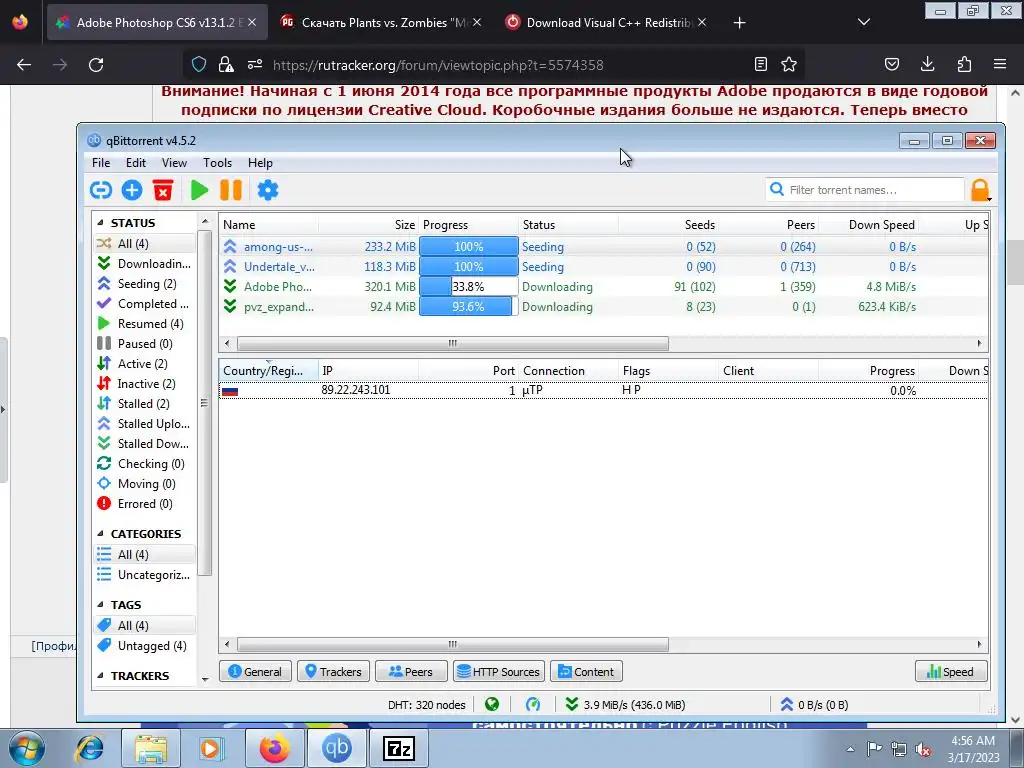Image resolution: width=1024 pixels, height=768 pixels.
Task: Show hidden tray icons arrow
Action: (x=850, y=749)
